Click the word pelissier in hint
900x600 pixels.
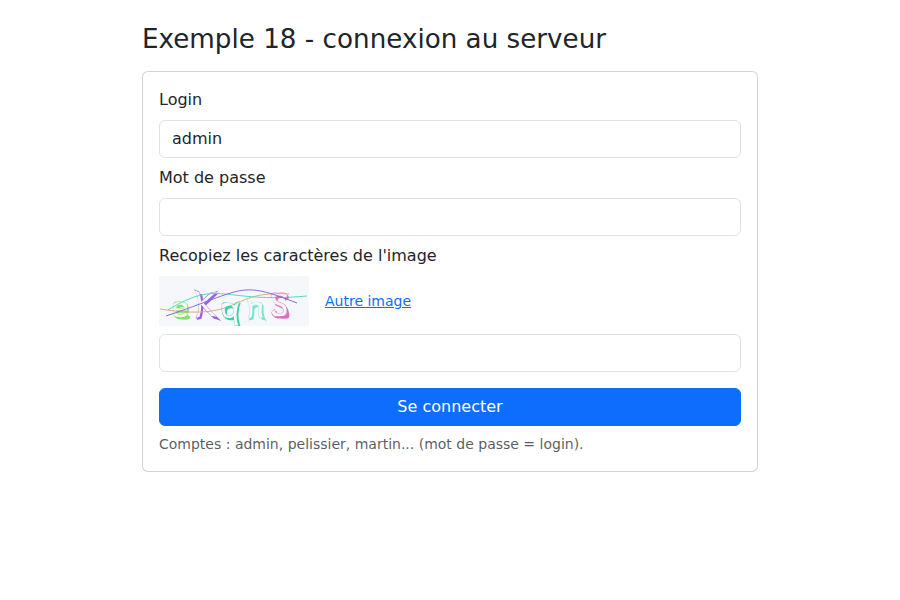pos(317,444)
